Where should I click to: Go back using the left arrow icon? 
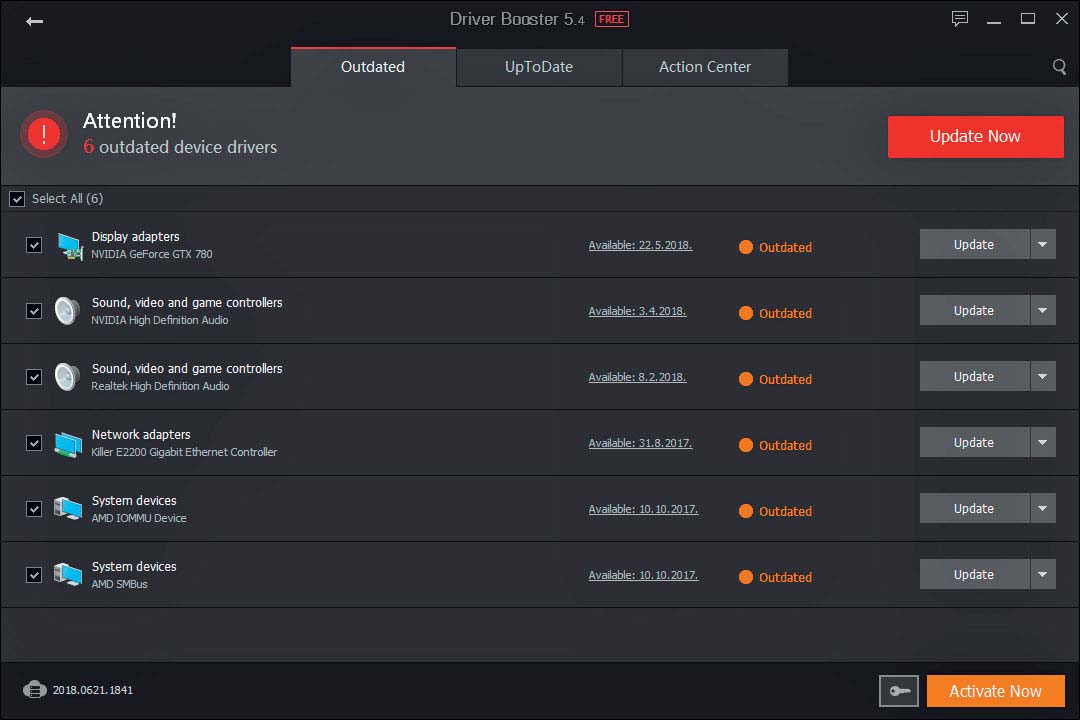pyautogui.click(x=34, y=21)
